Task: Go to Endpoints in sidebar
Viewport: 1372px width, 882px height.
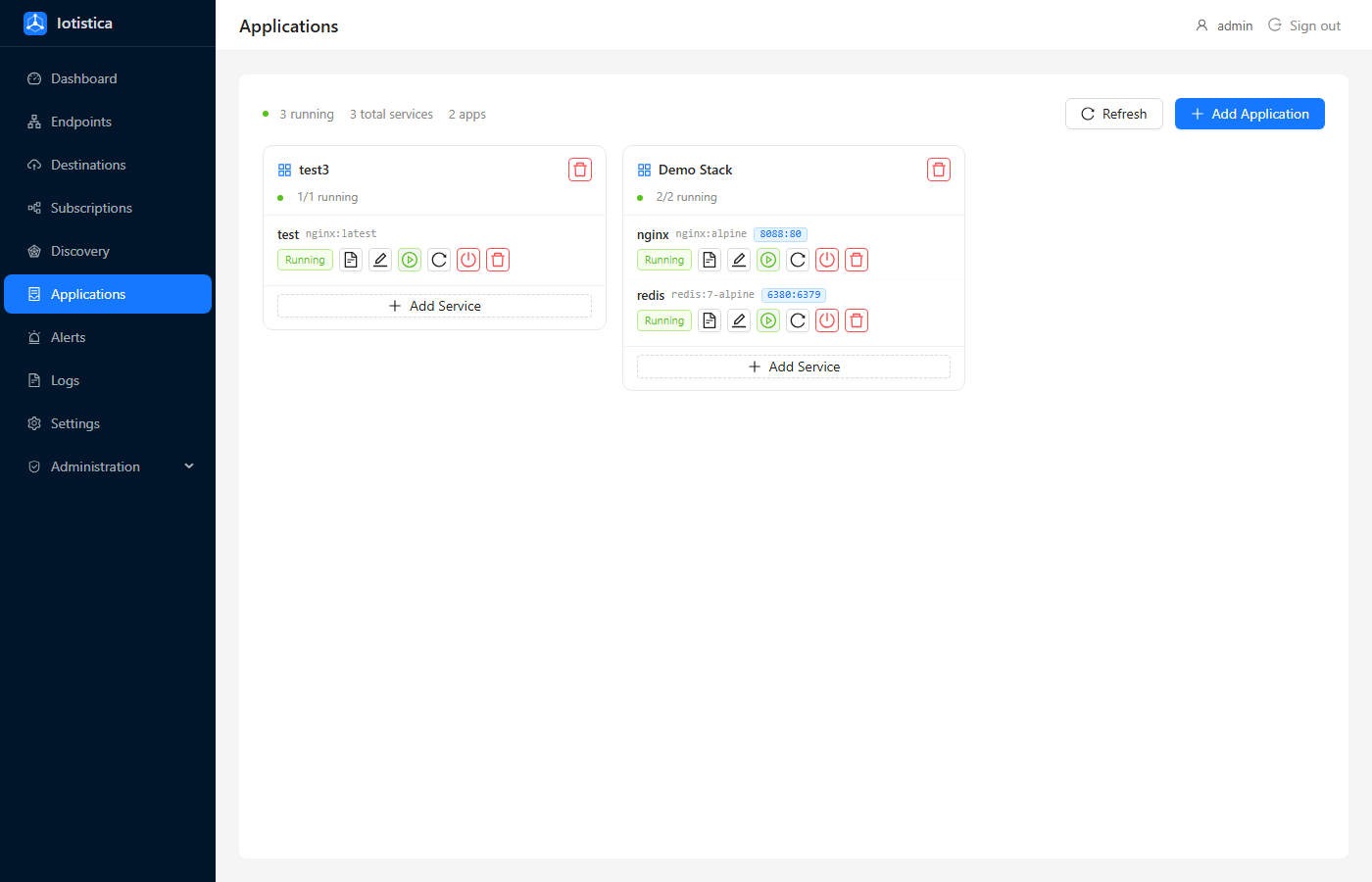Action: [x=108, y=122]
